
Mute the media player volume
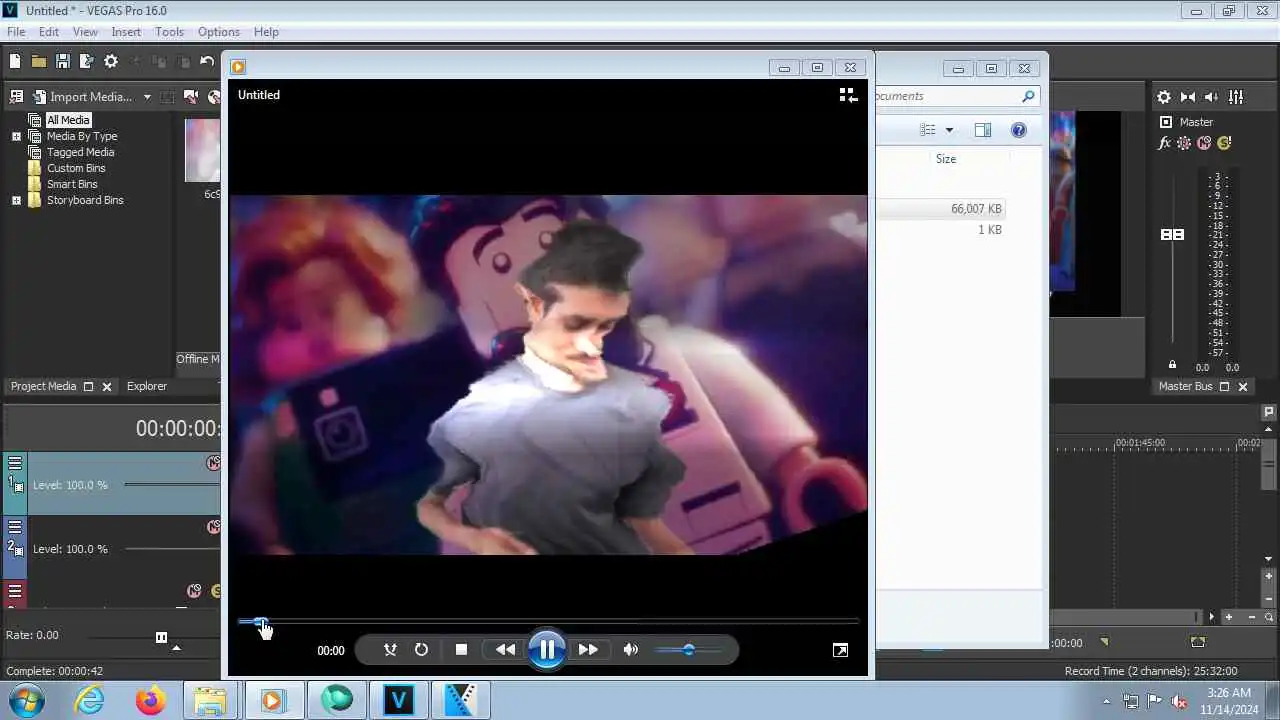[630, 650]
